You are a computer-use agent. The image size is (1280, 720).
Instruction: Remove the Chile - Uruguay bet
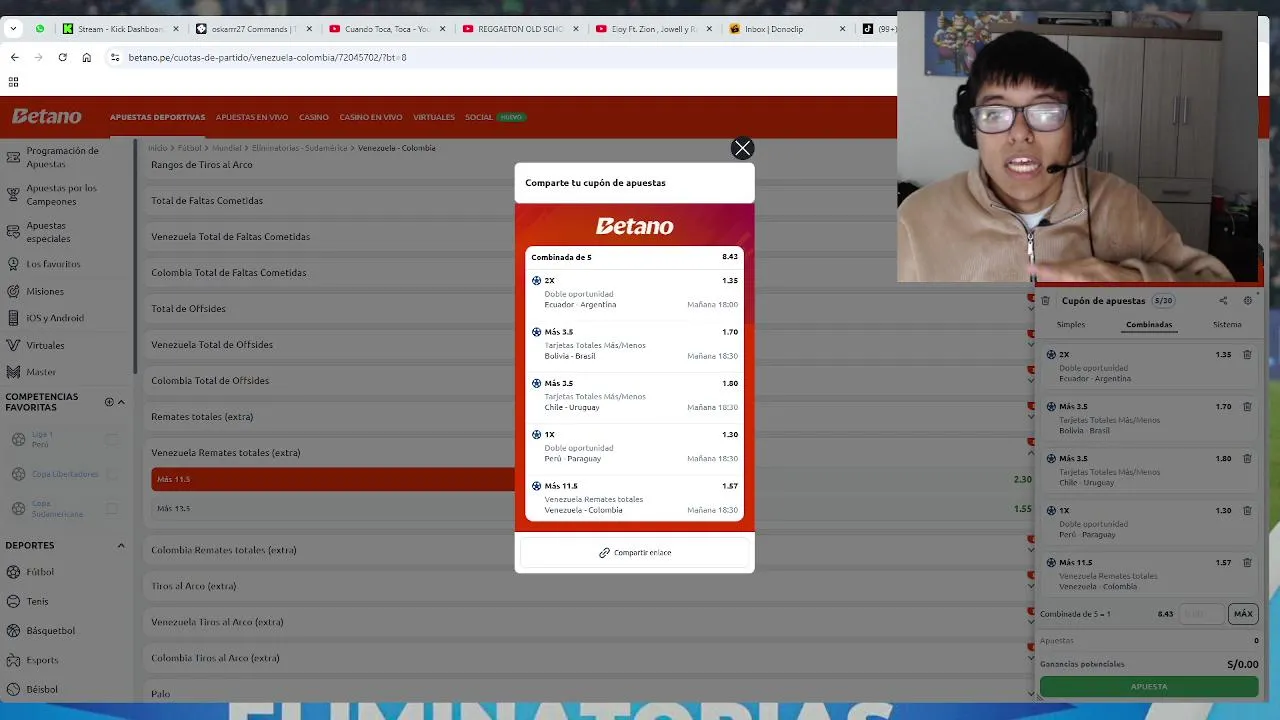[x=1247, y=458]
